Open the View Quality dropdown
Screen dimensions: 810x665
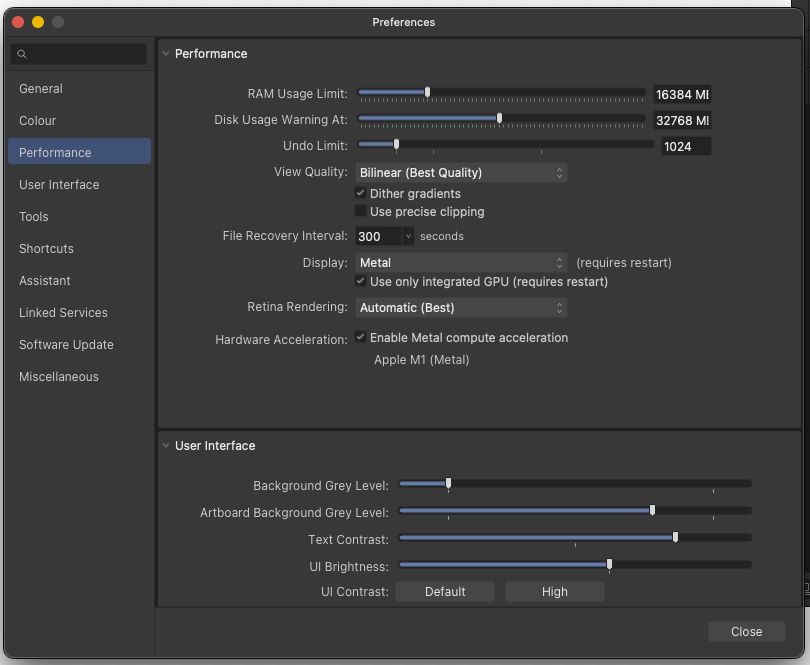click(461, 172)
